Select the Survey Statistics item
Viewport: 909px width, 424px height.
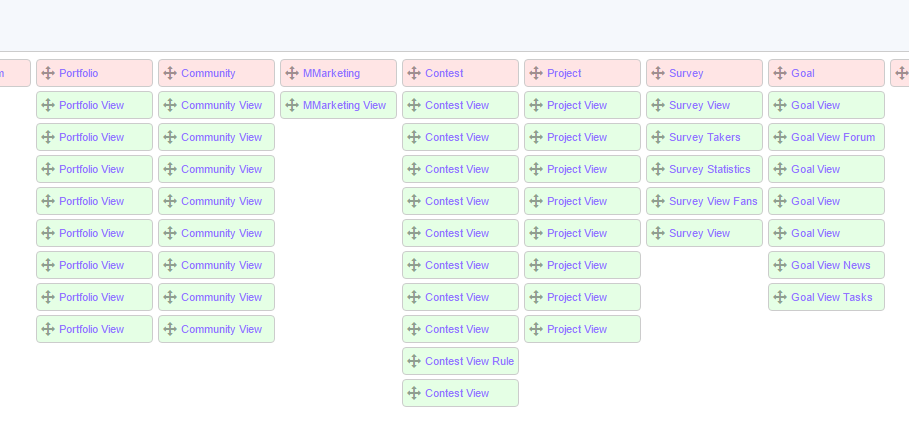(x=709, y=169)
